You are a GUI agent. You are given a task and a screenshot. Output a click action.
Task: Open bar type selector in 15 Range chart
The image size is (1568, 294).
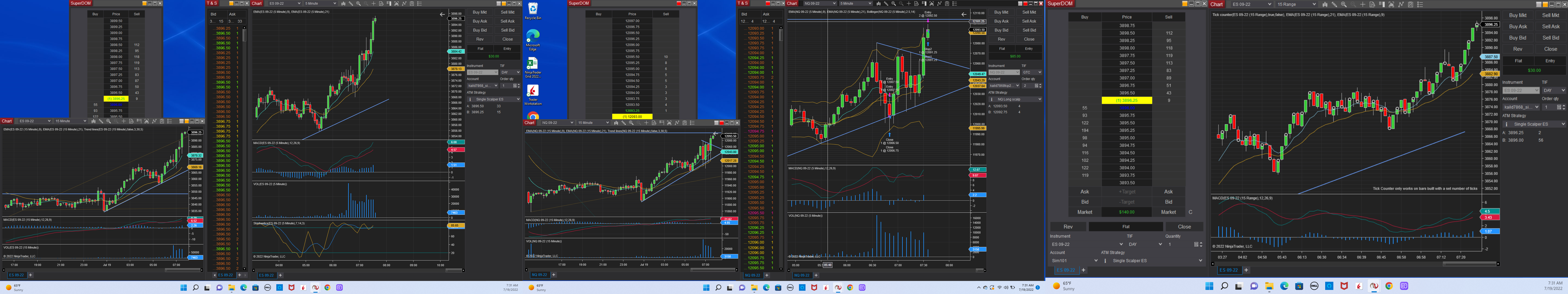pos(1325,4)
